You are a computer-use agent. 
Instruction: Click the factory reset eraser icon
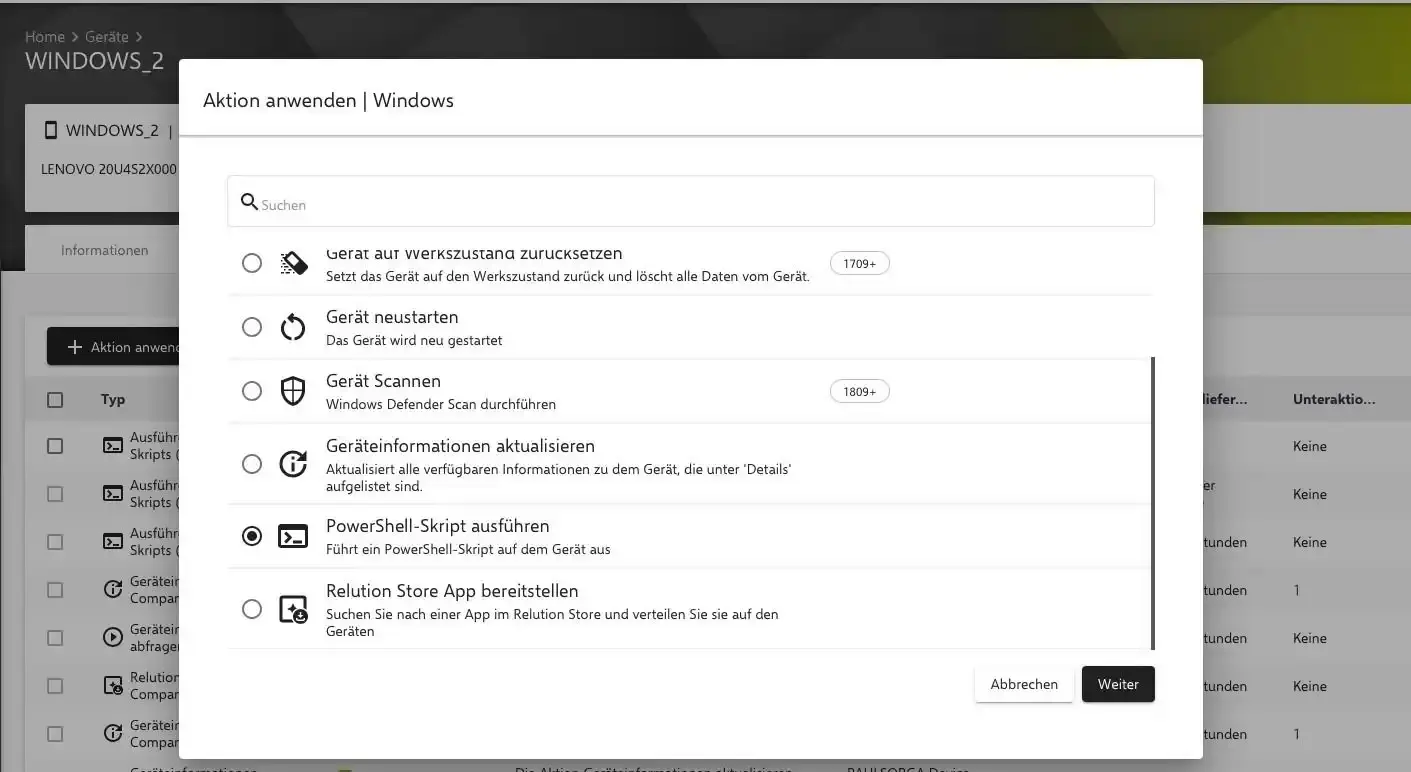pyautogui.click(x=293, y=263)
